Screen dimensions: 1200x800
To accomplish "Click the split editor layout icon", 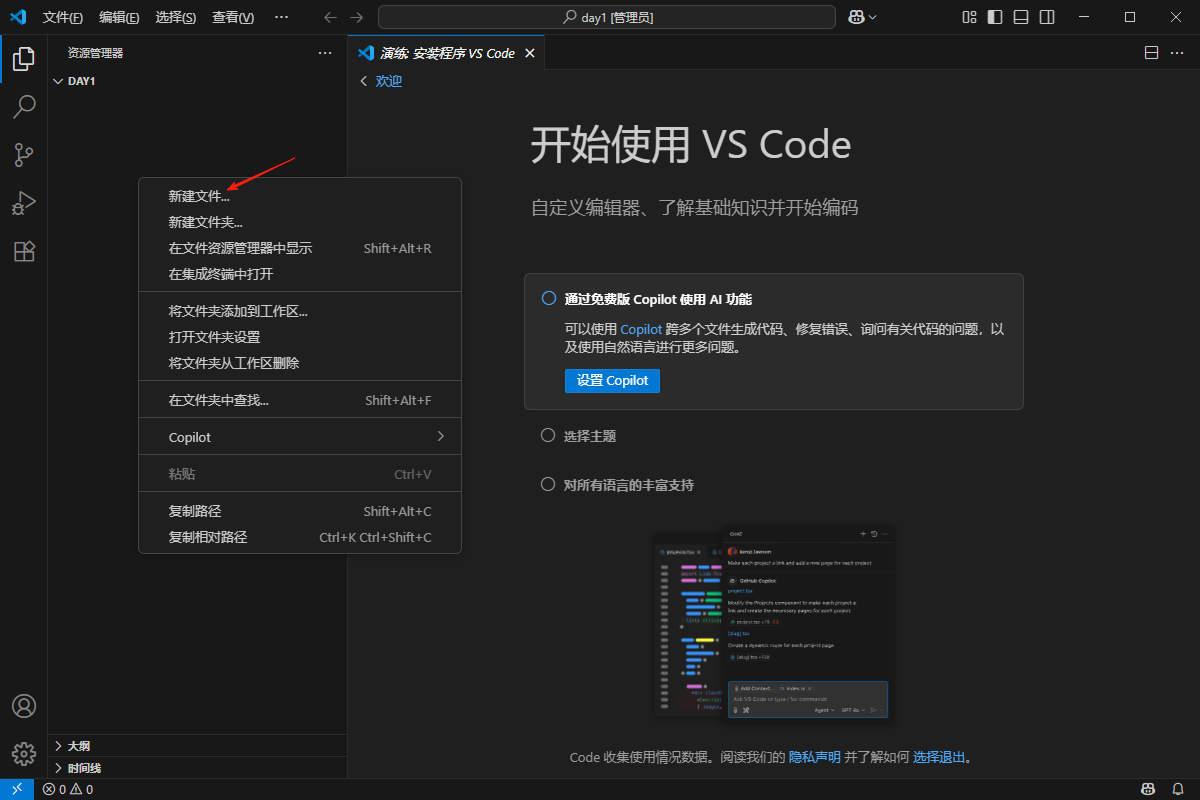I will pos(1151,53).
